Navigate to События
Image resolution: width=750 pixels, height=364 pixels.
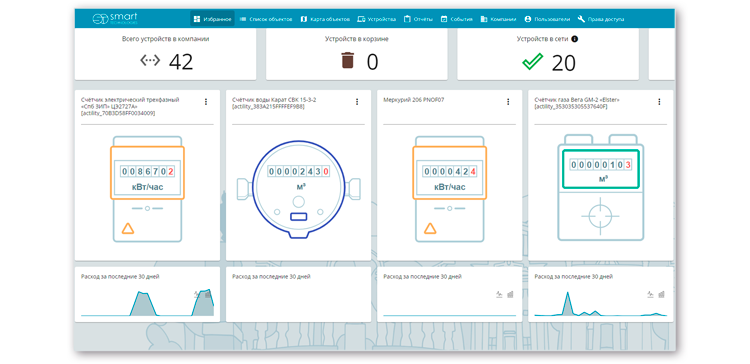point(456,19)
